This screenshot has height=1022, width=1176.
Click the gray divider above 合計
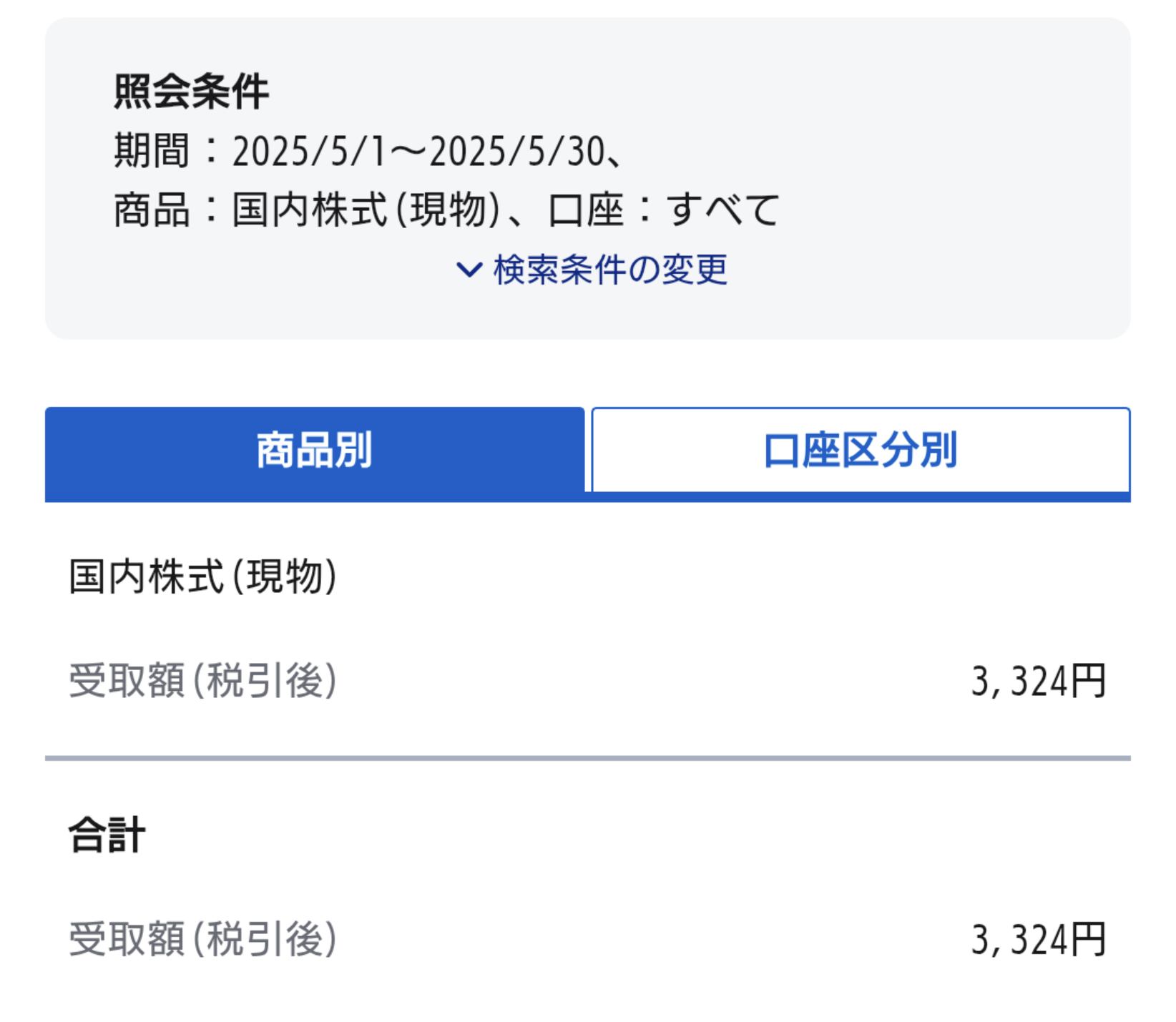click(588, 758)
